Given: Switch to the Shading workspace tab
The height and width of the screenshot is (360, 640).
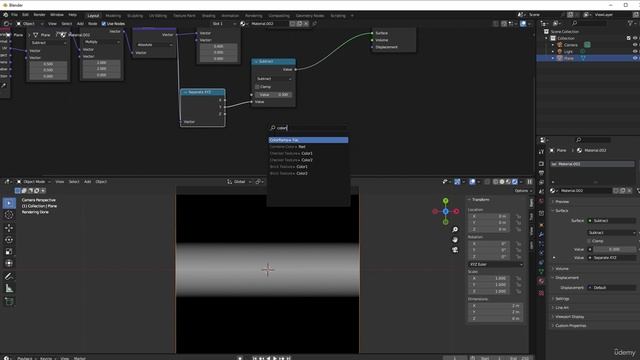Looking at the screenshot, I should (208, 16).
